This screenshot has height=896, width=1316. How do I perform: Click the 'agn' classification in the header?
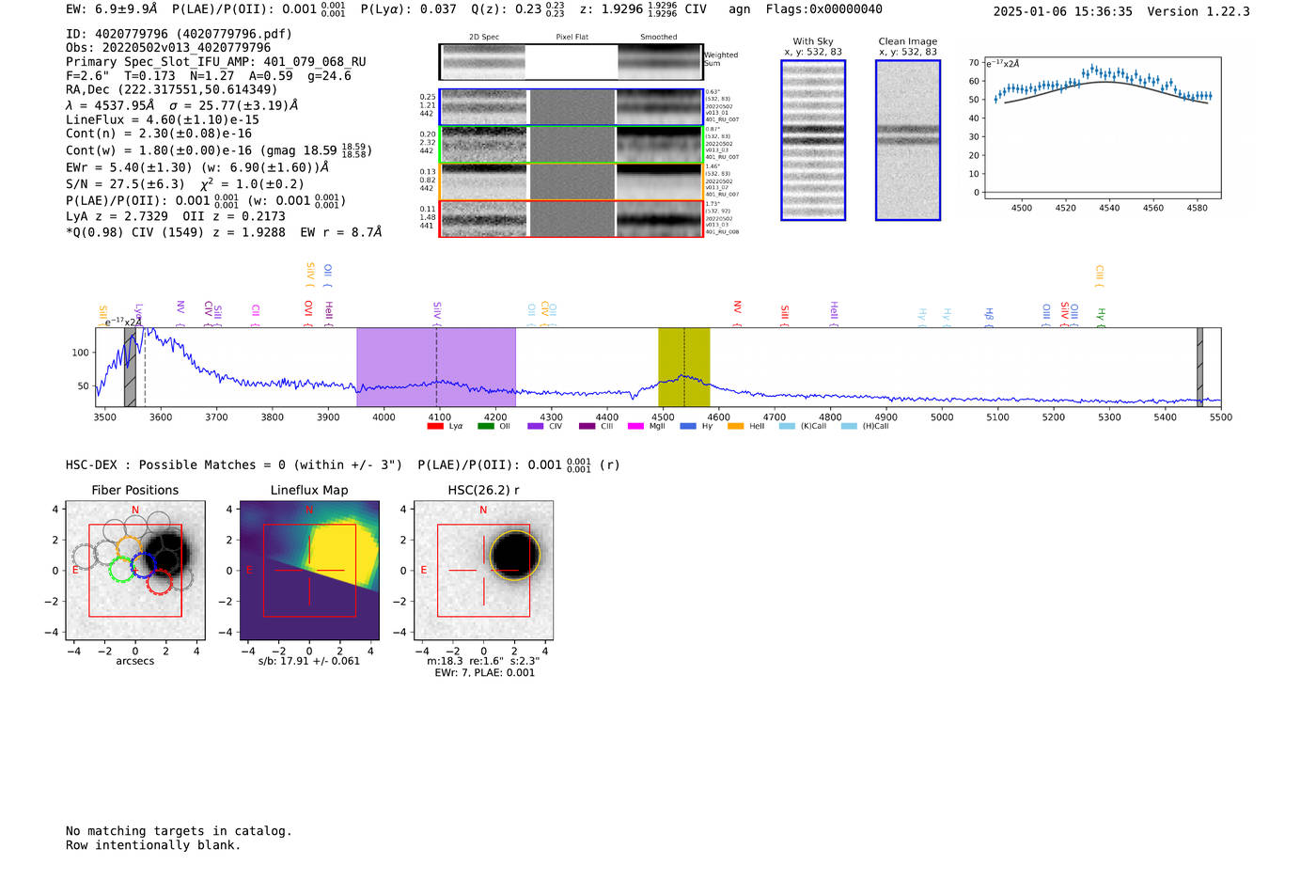pos(740,9)
